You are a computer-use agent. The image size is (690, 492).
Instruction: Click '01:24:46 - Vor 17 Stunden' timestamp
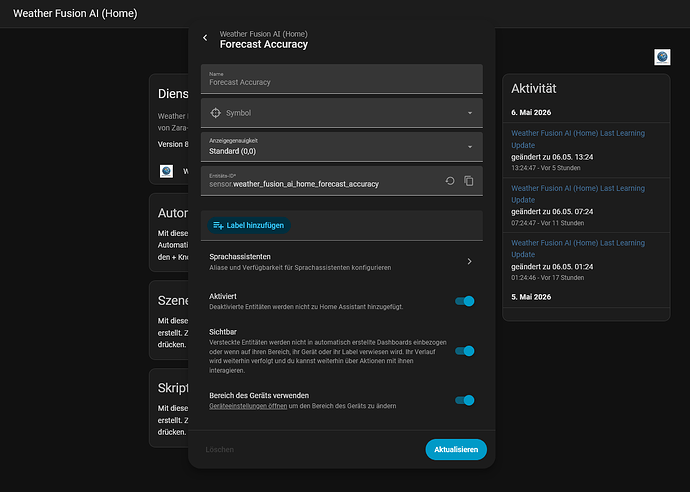pyautogui.click(x=547, y=278)
